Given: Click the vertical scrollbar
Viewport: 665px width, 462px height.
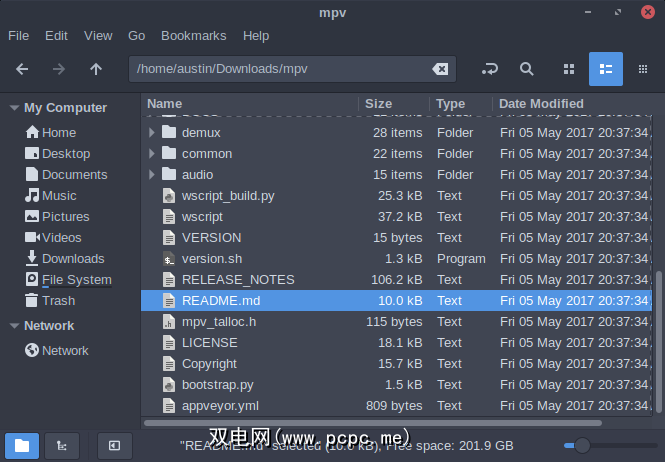Looking at the screenshot, I should coord(658,342).
